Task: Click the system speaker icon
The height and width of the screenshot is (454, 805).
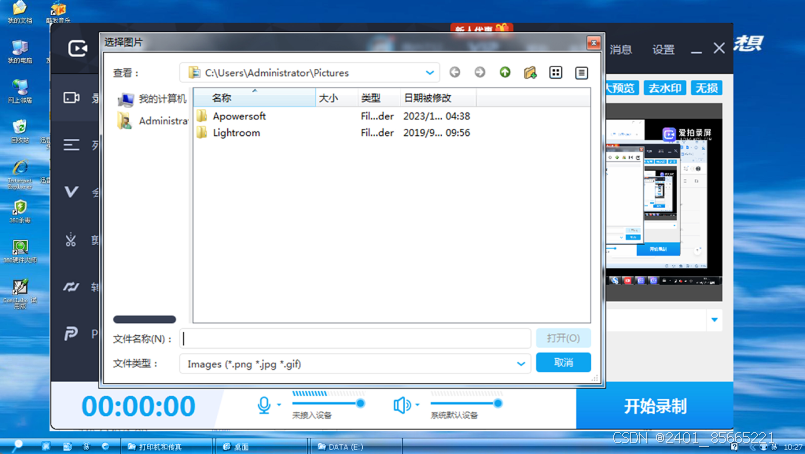Action: pos(402,405)
